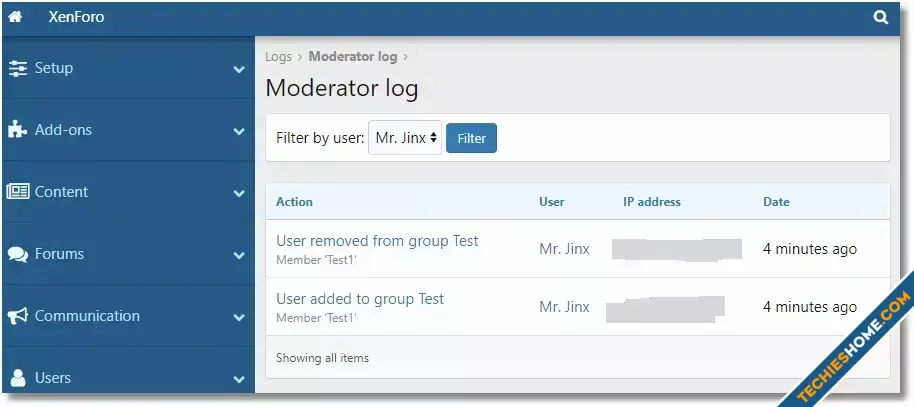The height and width of the screenshot is (407, 914).
Task: Open 'User removed from group Test' entry
Action: (377, 241)
